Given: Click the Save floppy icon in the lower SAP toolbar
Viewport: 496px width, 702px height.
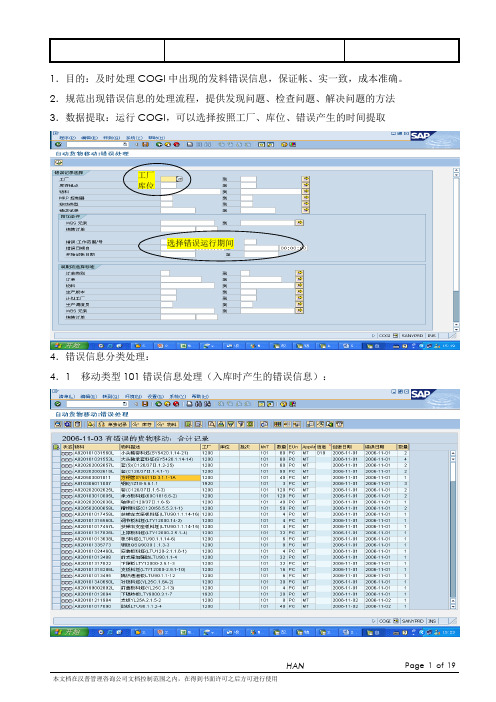Looking at the screenshot, I should click(x=145, y=404).
